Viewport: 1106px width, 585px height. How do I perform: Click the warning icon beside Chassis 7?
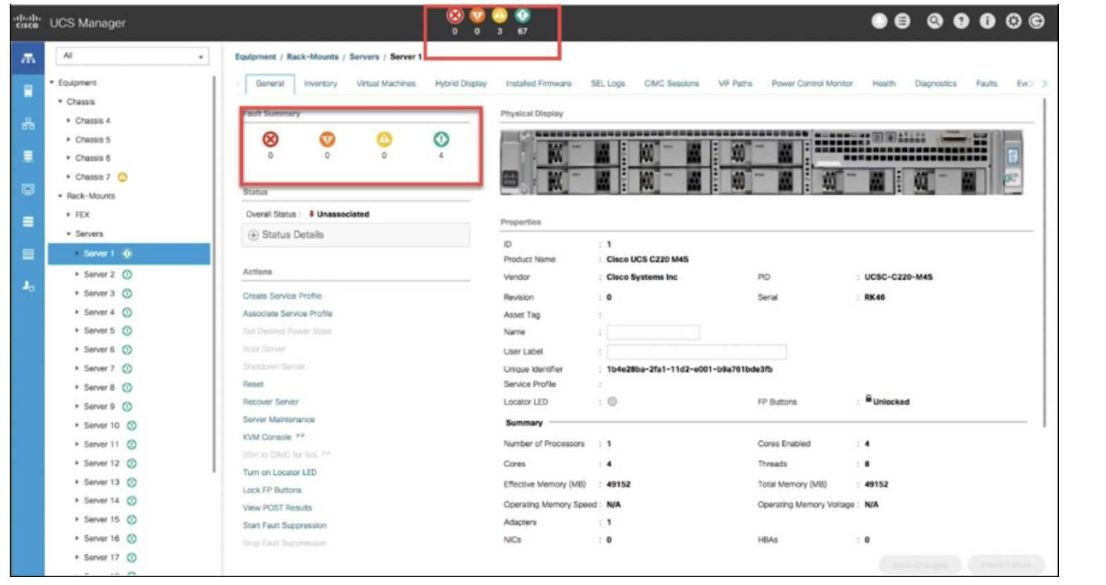click(x=122, y=177)
